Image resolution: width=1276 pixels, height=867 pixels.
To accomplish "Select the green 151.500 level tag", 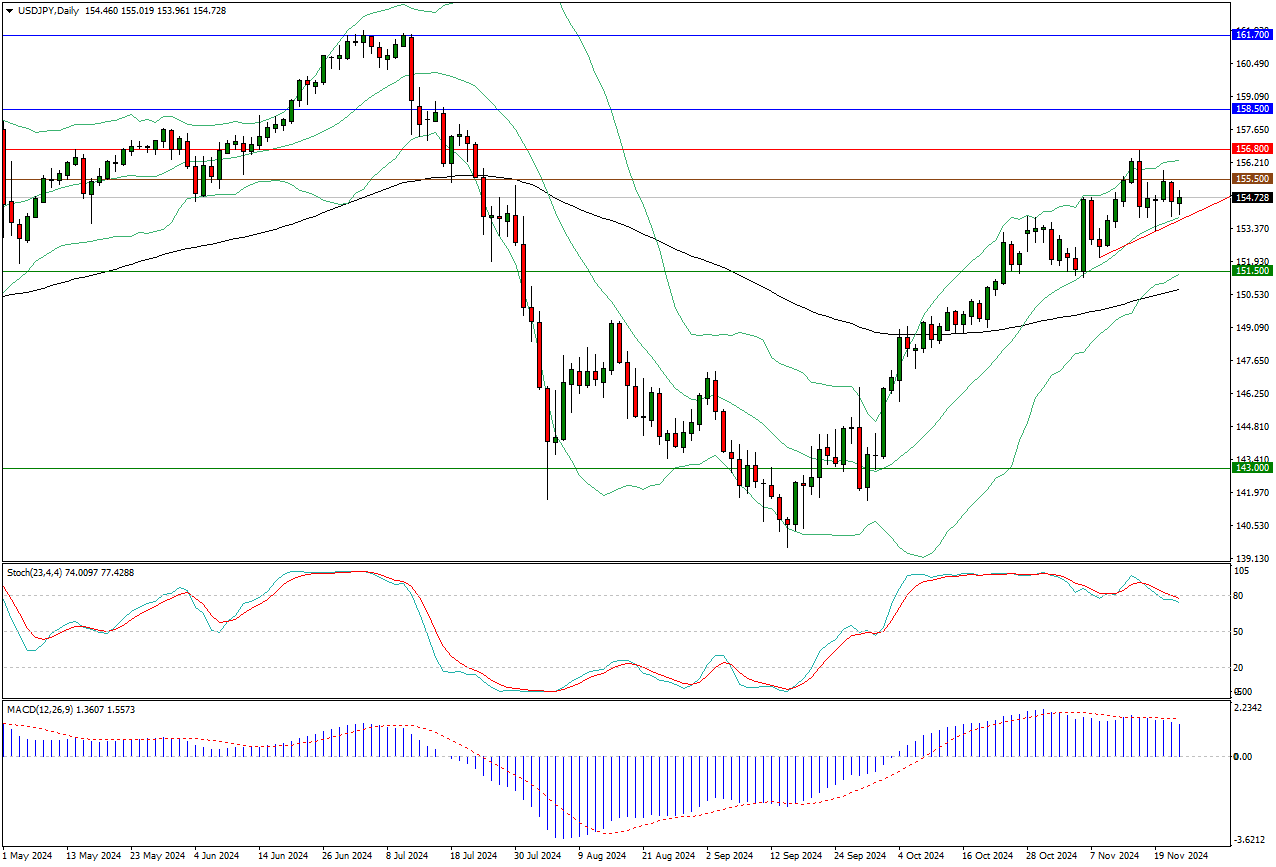I will point(1252,271).
